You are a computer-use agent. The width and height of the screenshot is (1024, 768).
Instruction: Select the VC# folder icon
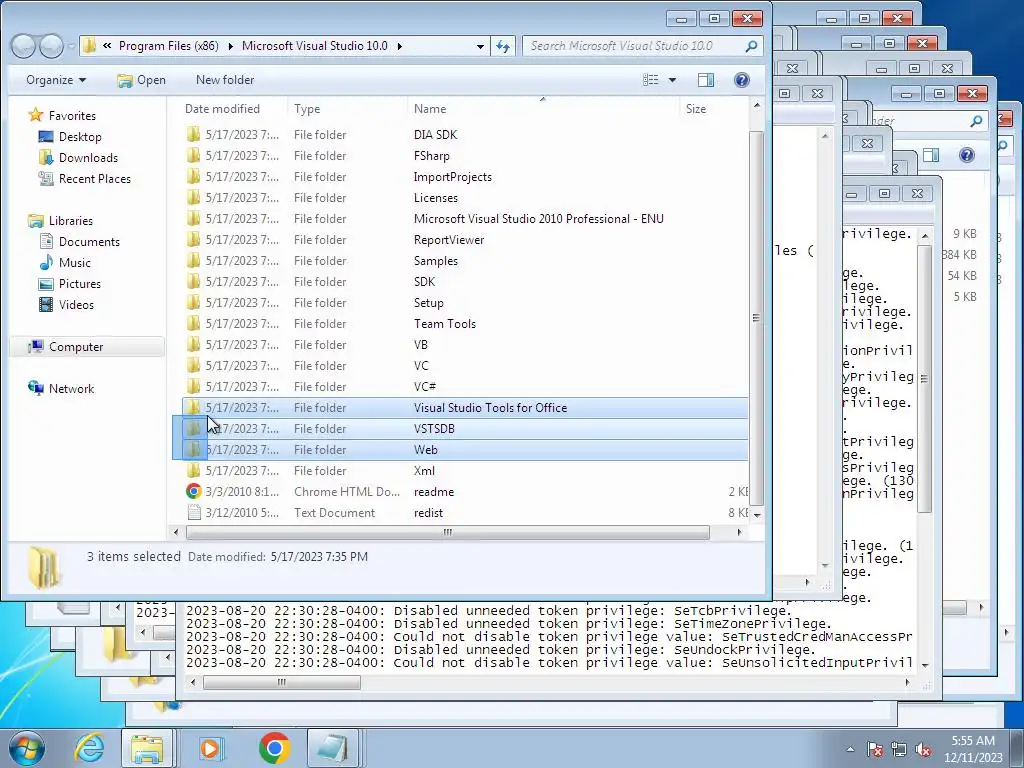[193, 387]
